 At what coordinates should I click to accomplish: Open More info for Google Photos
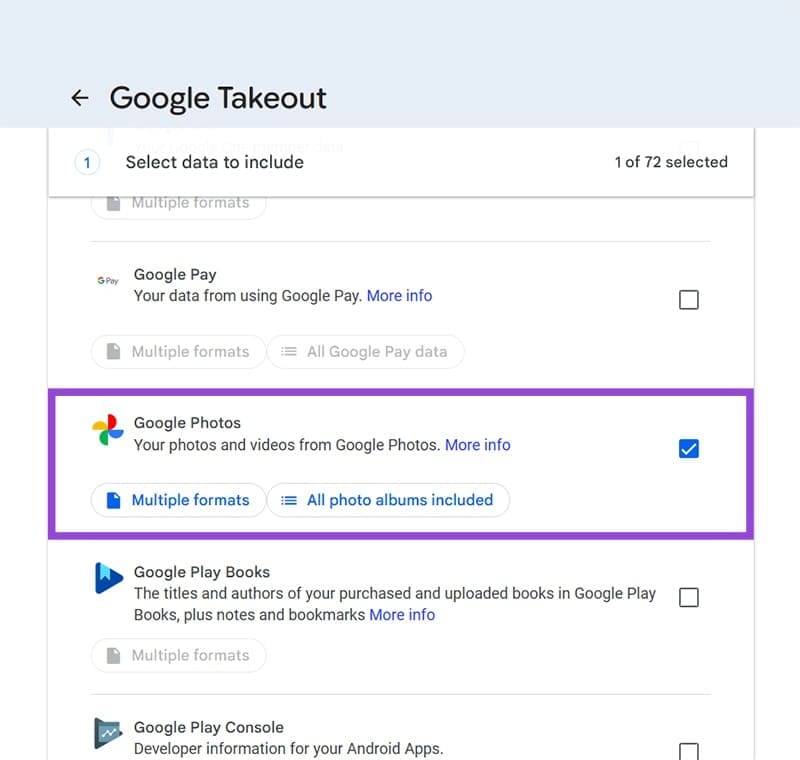coord(478,445)
